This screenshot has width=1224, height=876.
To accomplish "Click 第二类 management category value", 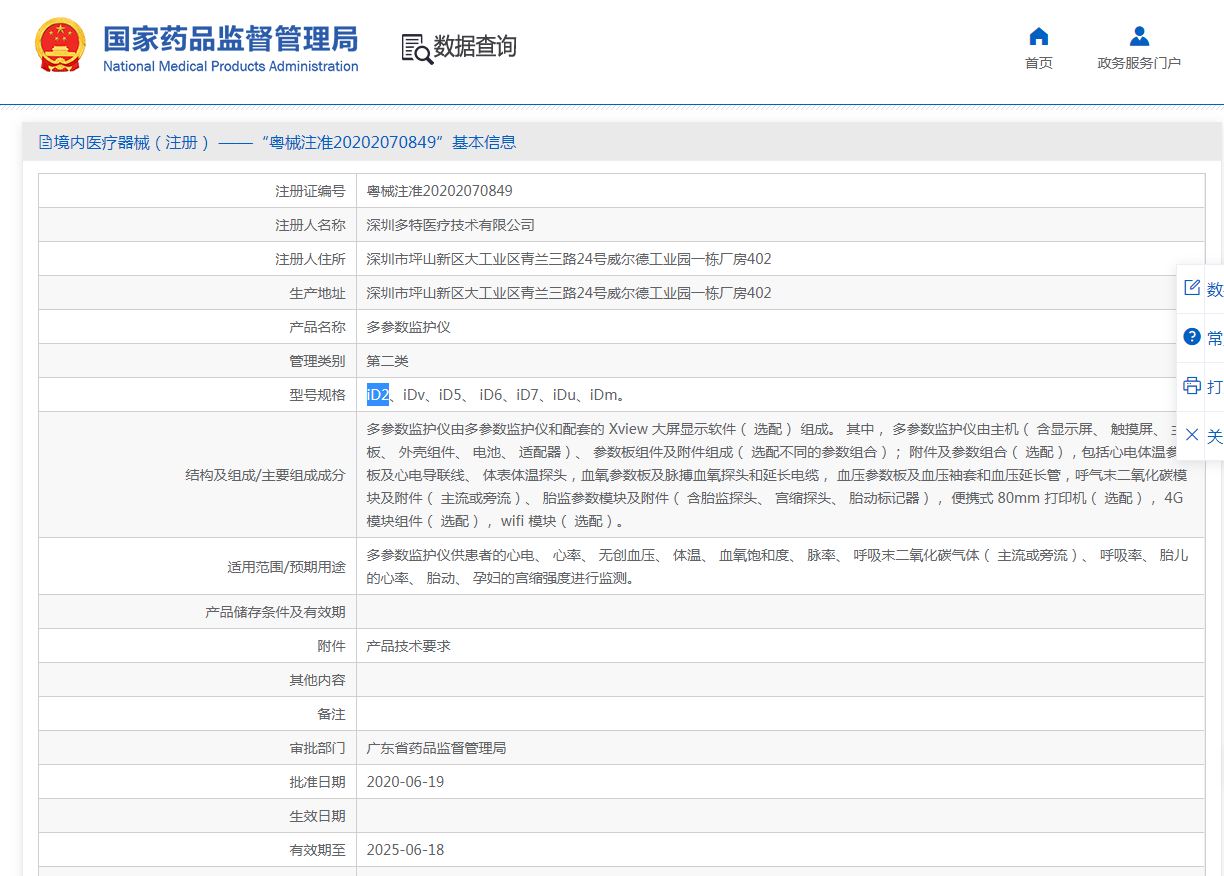I will click(x=388, y=361).
